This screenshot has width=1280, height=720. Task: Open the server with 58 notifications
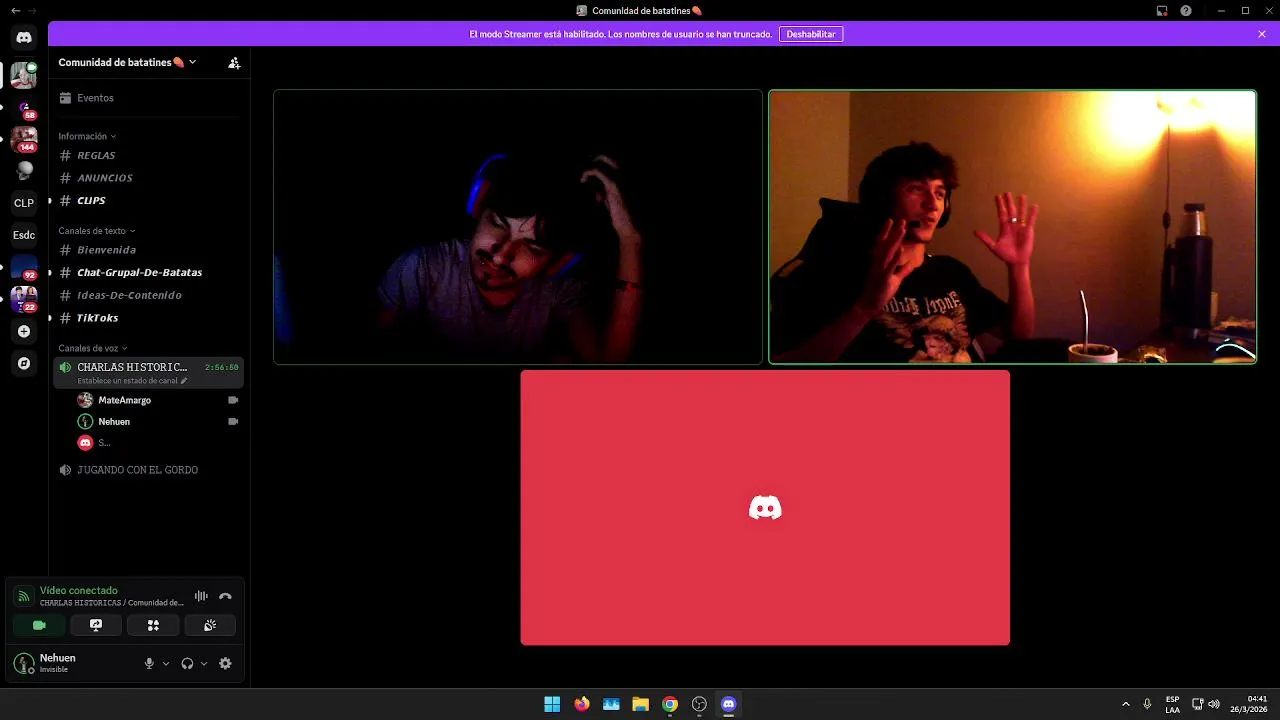pyautogui.click(x=24, y=107)
